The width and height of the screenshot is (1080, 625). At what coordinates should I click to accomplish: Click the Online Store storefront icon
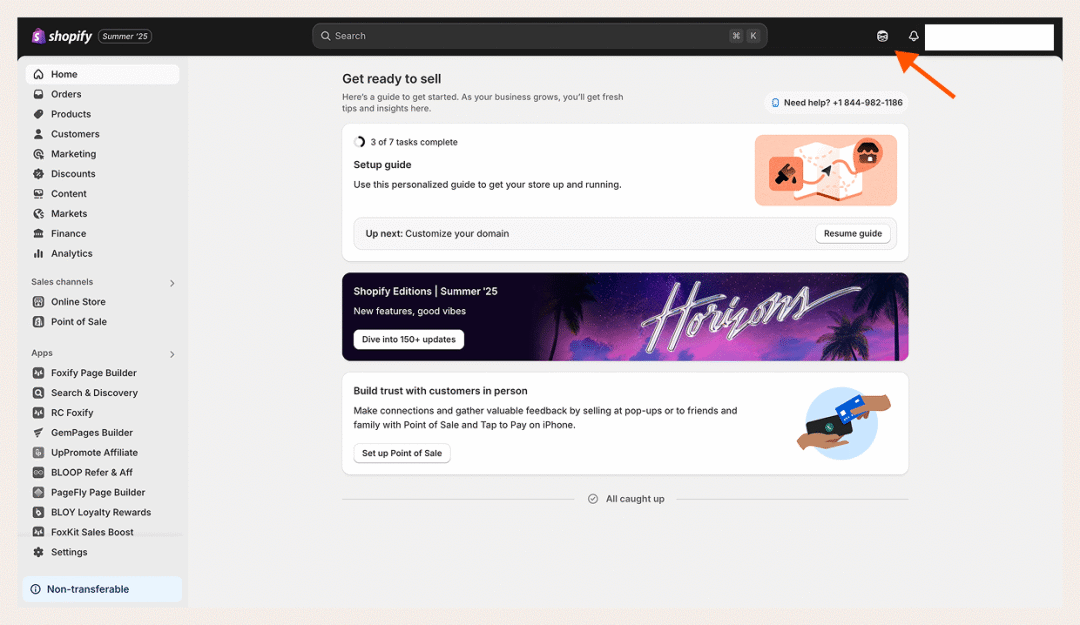(39, 302)
